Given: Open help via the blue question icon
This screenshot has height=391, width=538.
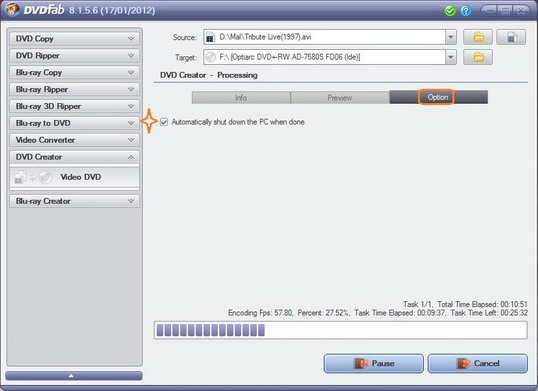Looking at the screenshot, I should click(x=466, y=11).
